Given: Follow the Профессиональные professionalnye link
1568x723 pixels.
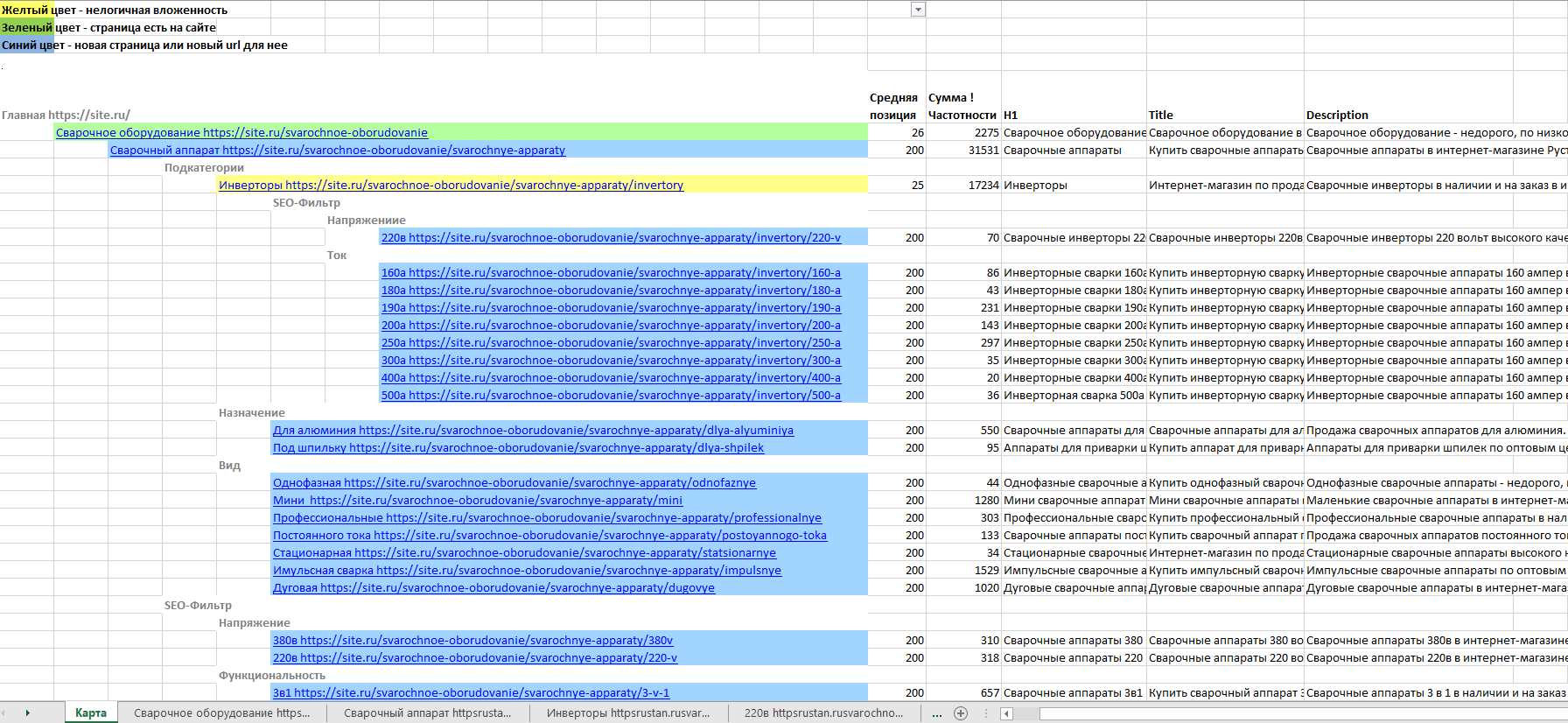Looking at the screenshot, I should [x=547, y=518].
